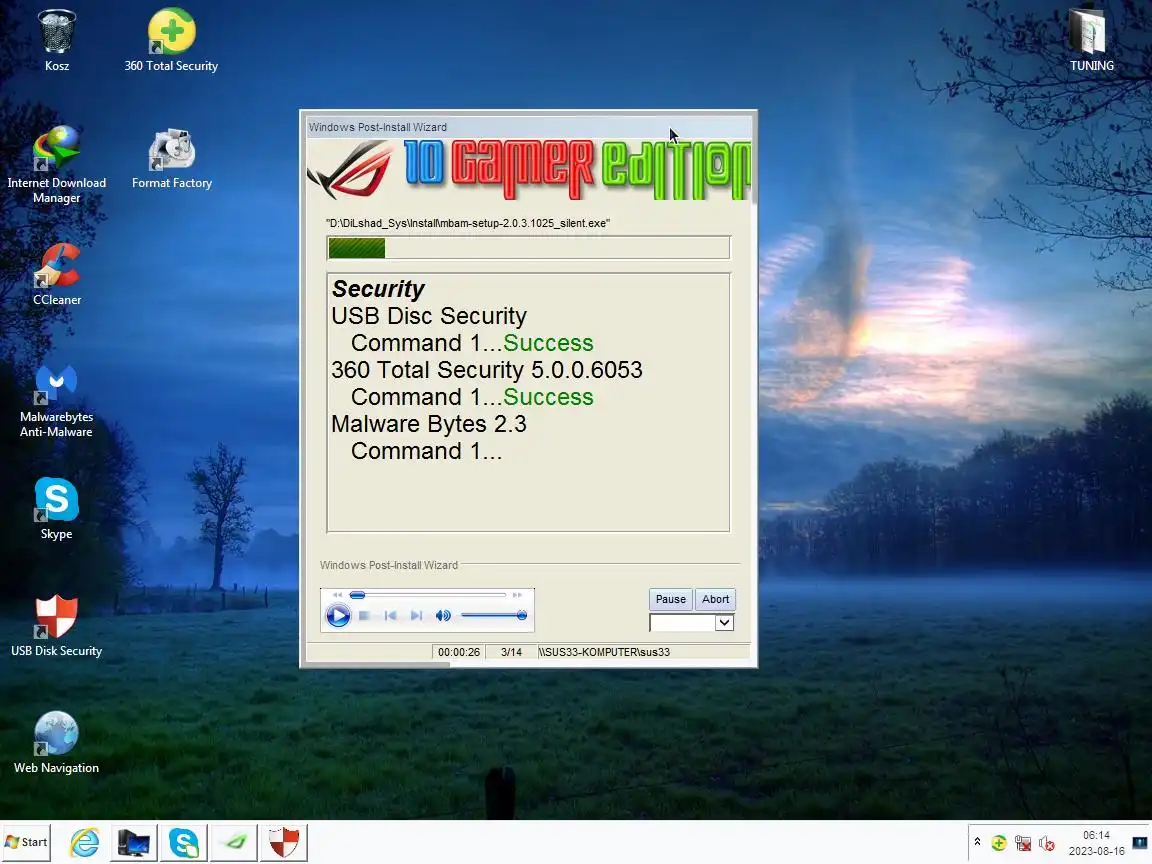
Task: Open 360 Total Security desktop shortcut
Action: (171, 40)
